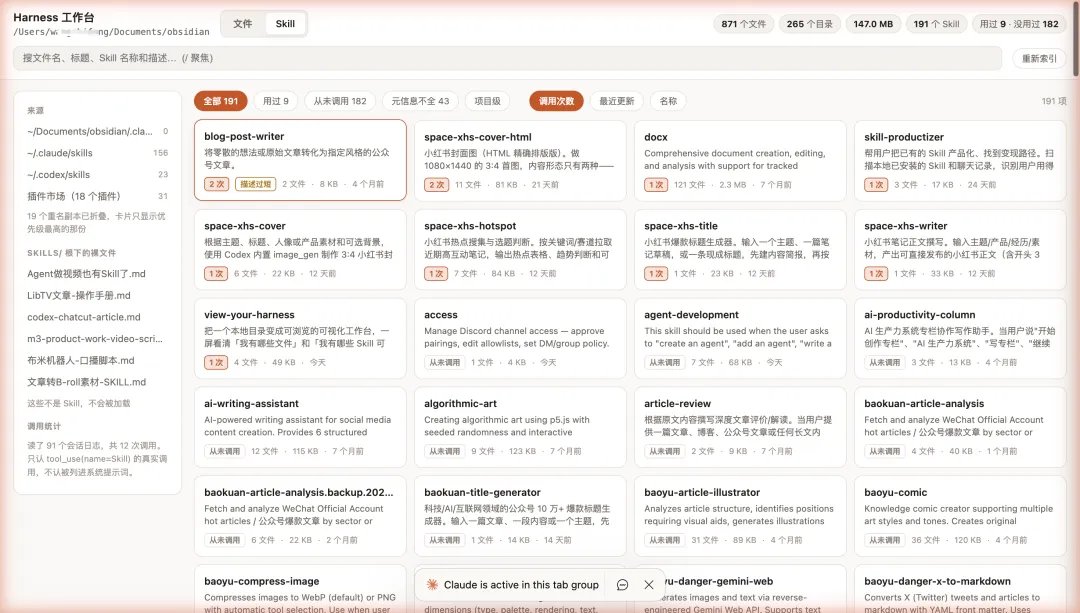The width and height of the screenshot is (1080, 613).
Task: Click the Claude asterisk logo icon
Action: pyautogui.click(x=432, y=585)
